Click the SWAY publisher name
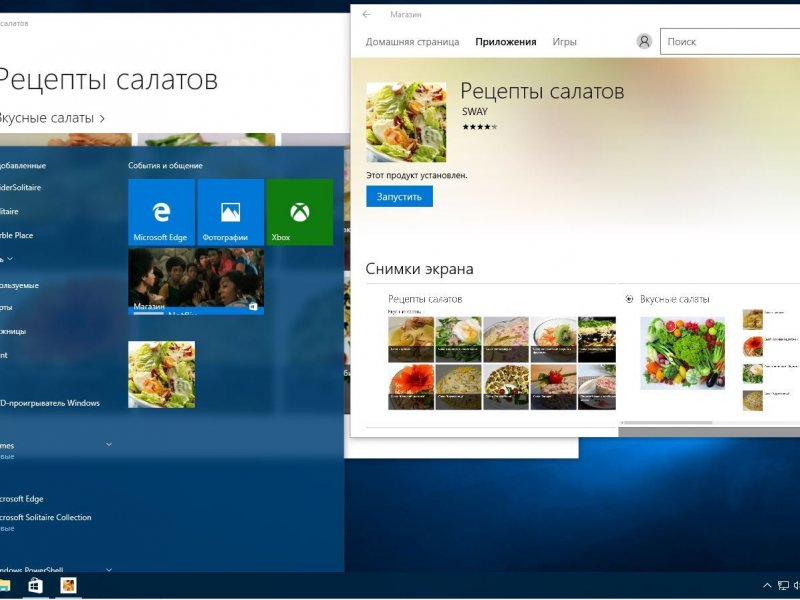This screenshot has width=800, height=600. [475, 111]
